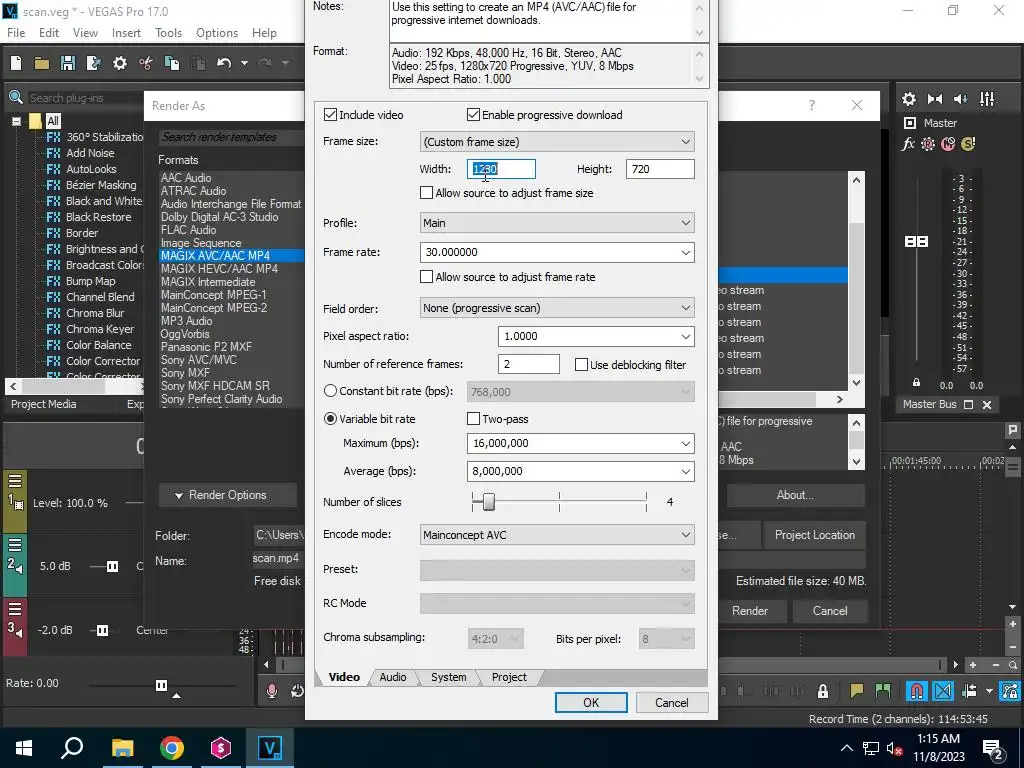This screenshot has width=1024, height=768.
Task: Enable Use deblocking filter checkbox
Action: [581, 364]
